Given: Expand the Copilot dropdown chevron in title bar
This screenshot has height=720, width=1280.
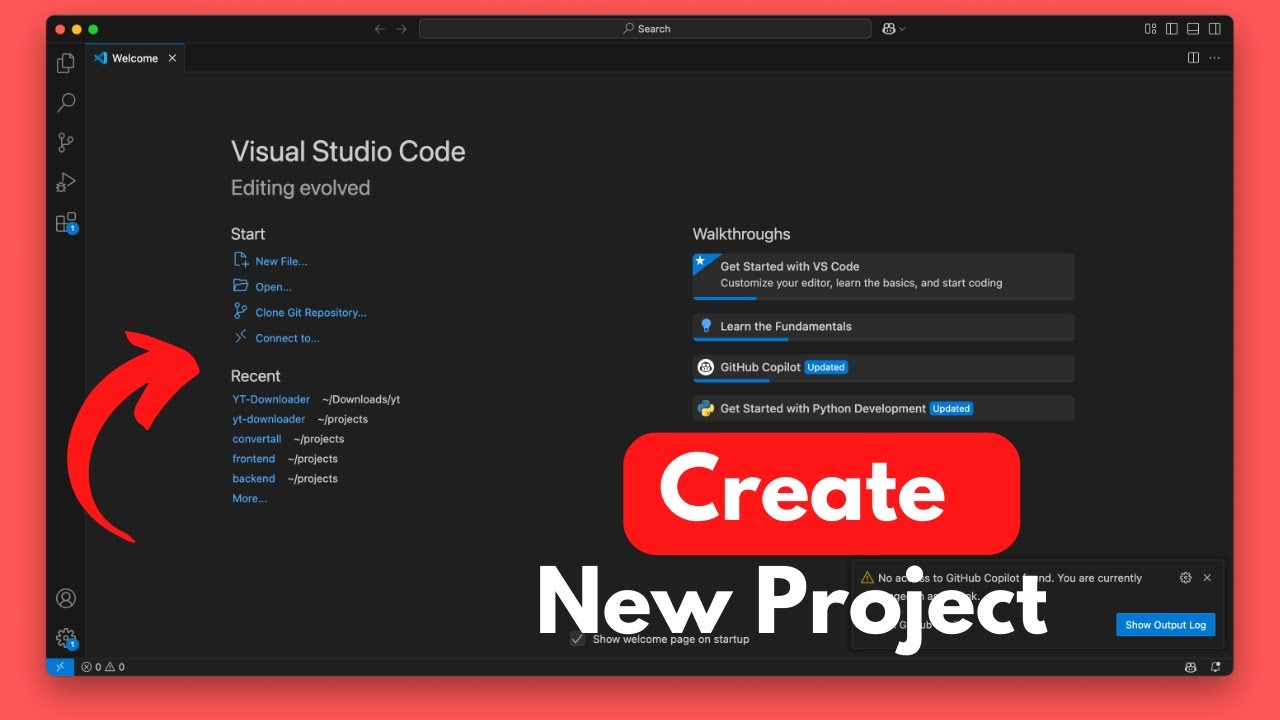Looking at the screenshot, I should pyautogui.click(x=902, y=29).
